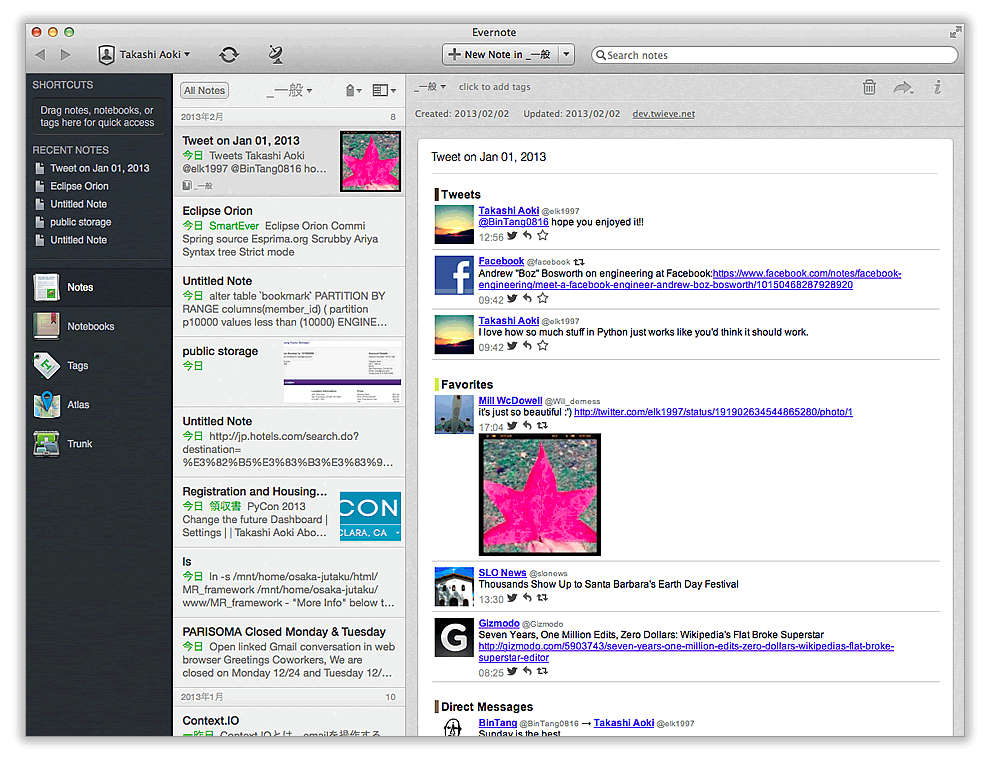Change the note's notebook via 一般 dropdown
988x770 pixels.
(x=430, y=87)
